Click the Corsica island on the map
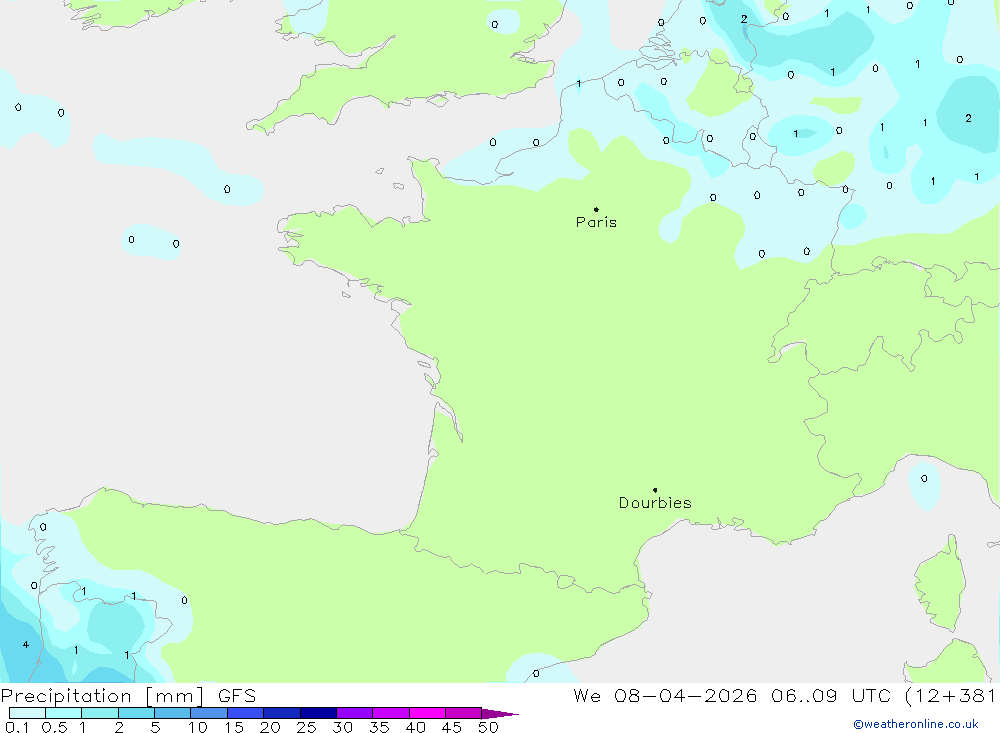The width and height of the screenshot is (1000, 733). click(x=940, y=584)
